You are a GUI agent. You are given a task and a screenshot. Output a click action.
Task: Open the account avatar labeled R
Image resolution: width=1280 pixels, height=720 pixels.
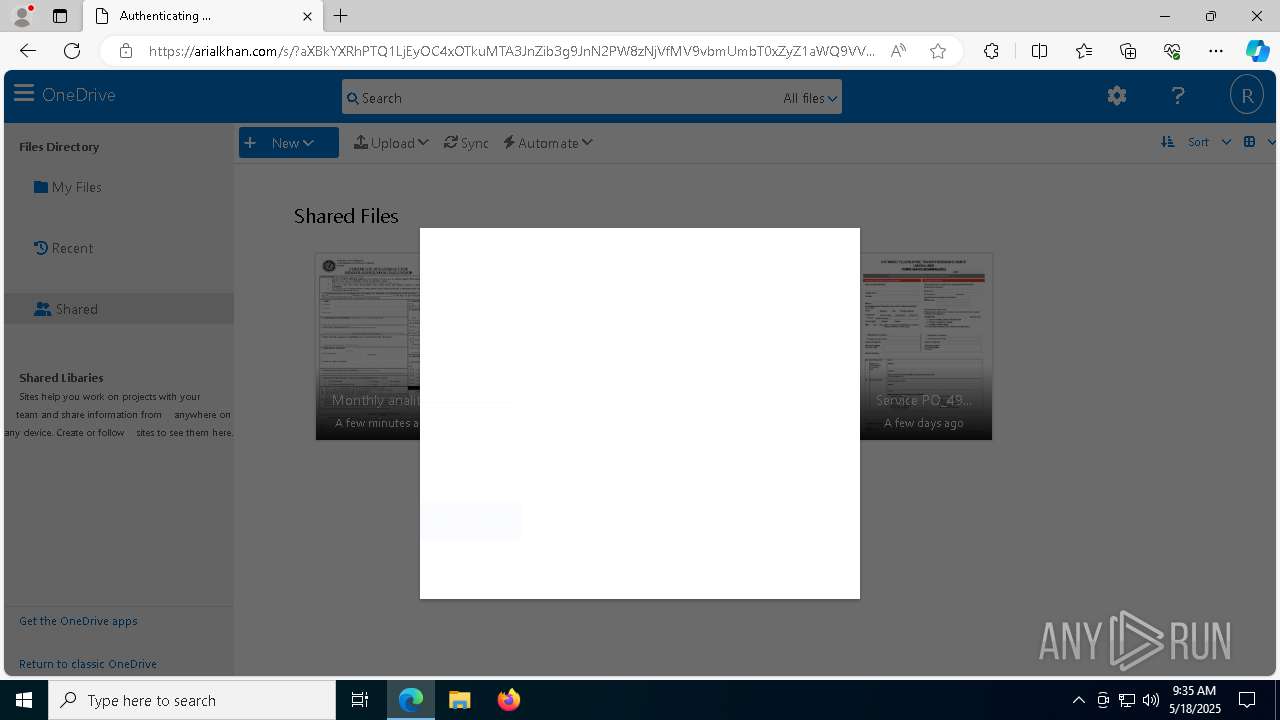(x=1247, y=96)
